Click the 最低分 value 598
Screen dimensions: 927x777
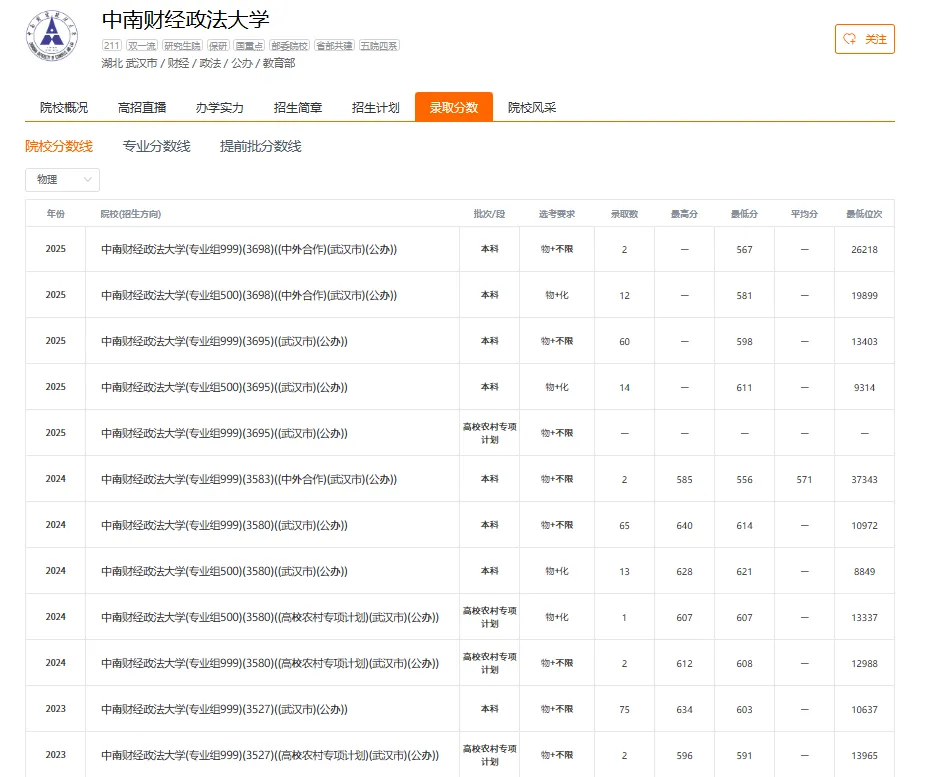point(744,342)
